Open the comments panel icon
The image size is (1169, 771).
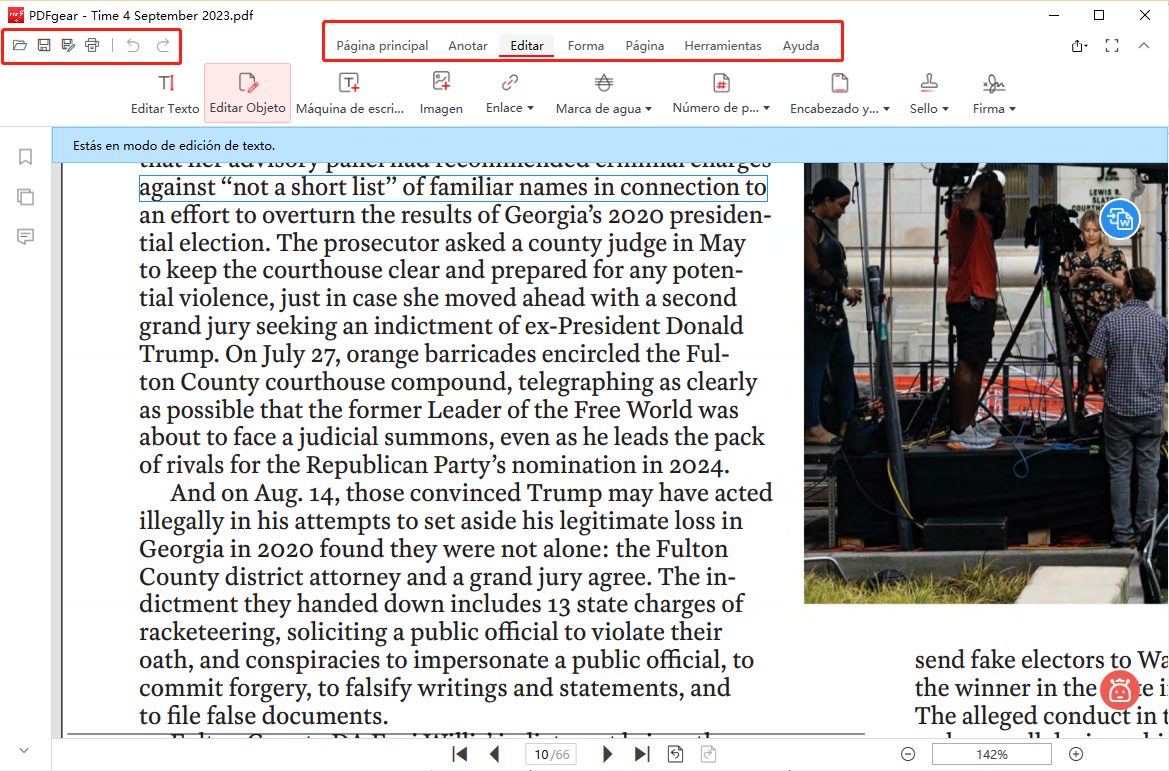pyautogui.click(x=25, y=236)
